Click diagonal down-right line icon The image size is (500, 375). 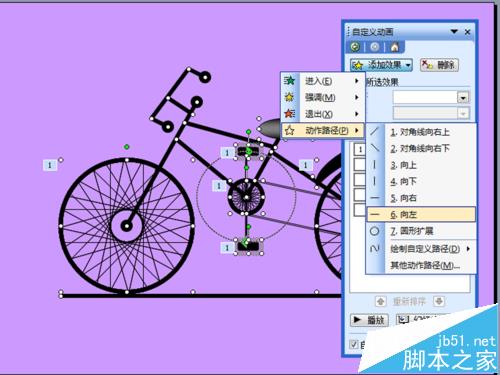(x=375, y=148)
